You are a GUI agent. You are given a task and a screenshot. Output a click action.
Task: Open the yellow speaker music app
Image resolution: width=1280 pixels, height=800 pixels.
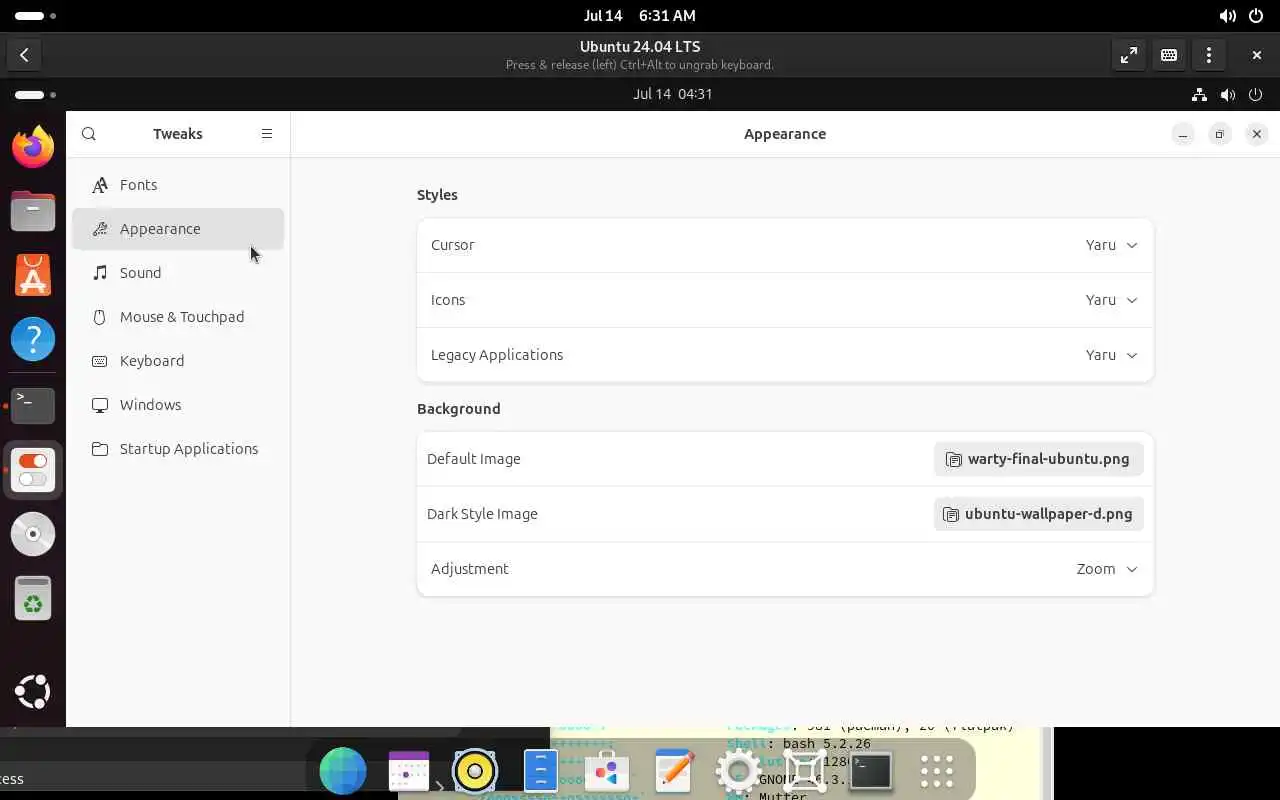point(475,771)
